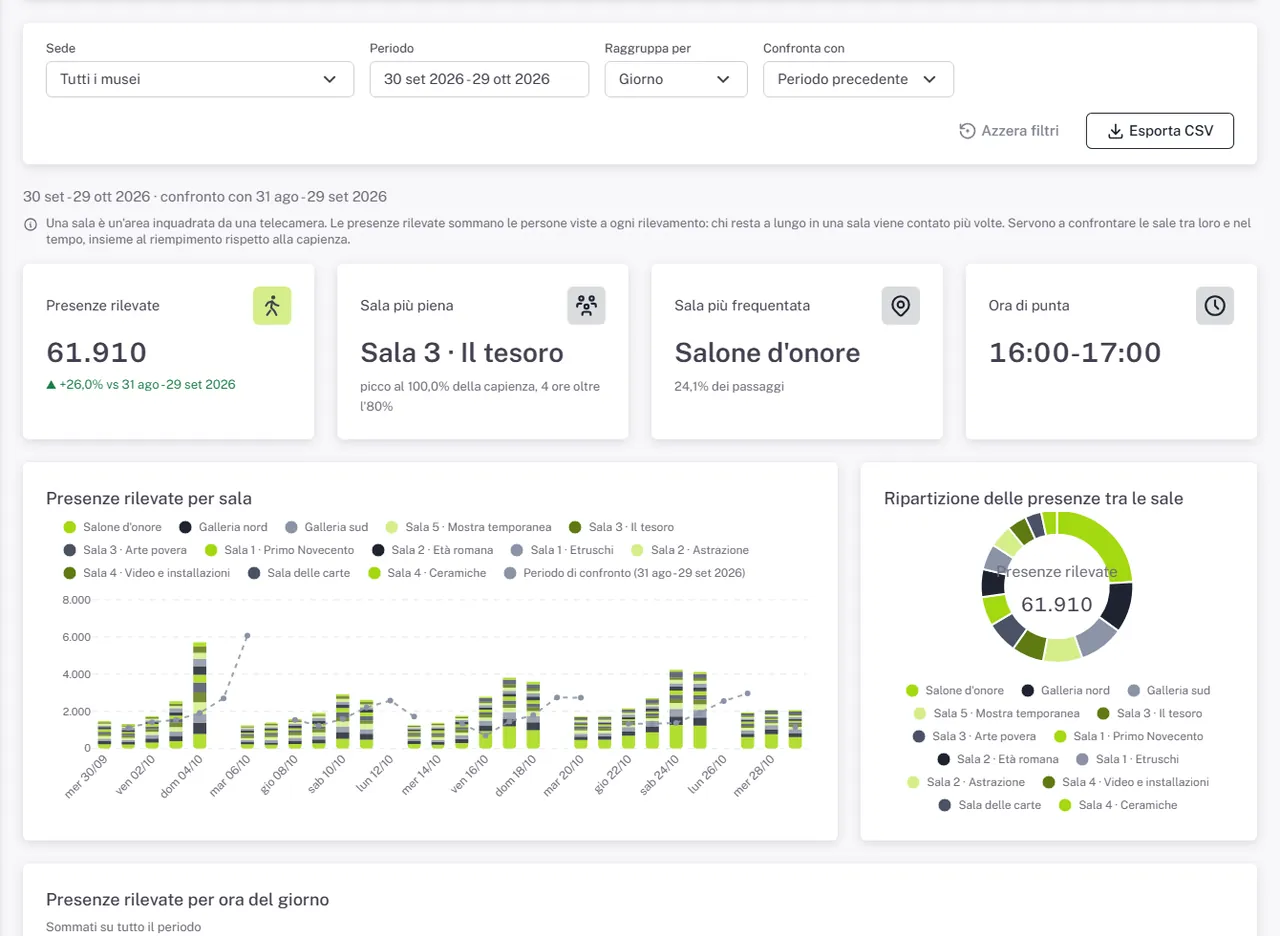Viewport: 1280px width, 936px height.
Task: Click the 61.910 total inside the donut chart
Action: 1057,604
